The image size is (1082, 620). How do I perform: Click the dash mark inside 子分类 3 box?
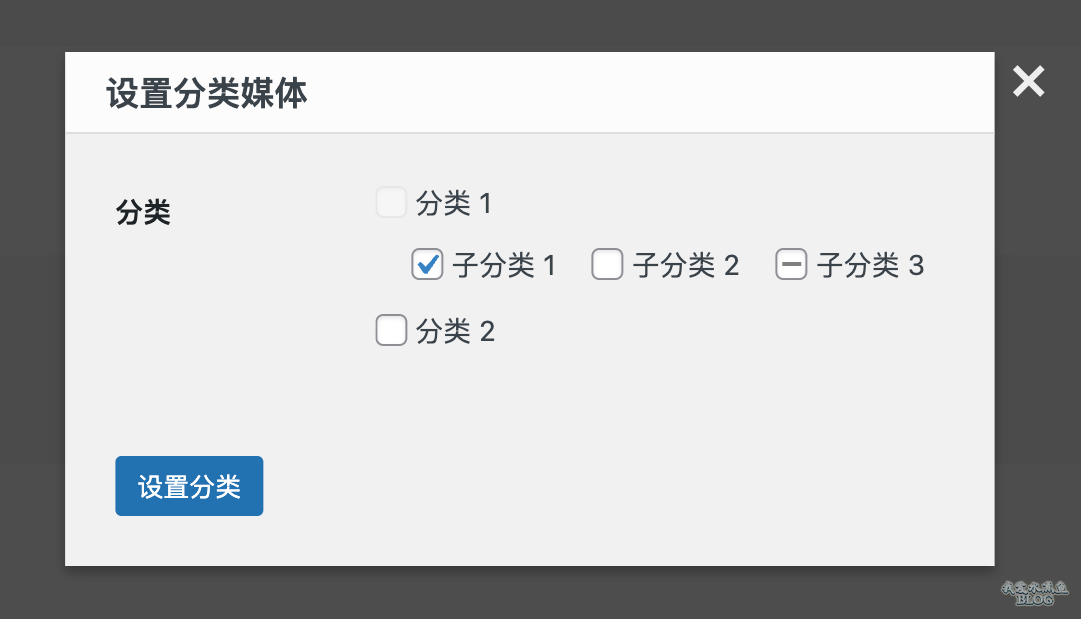[791, 264]
